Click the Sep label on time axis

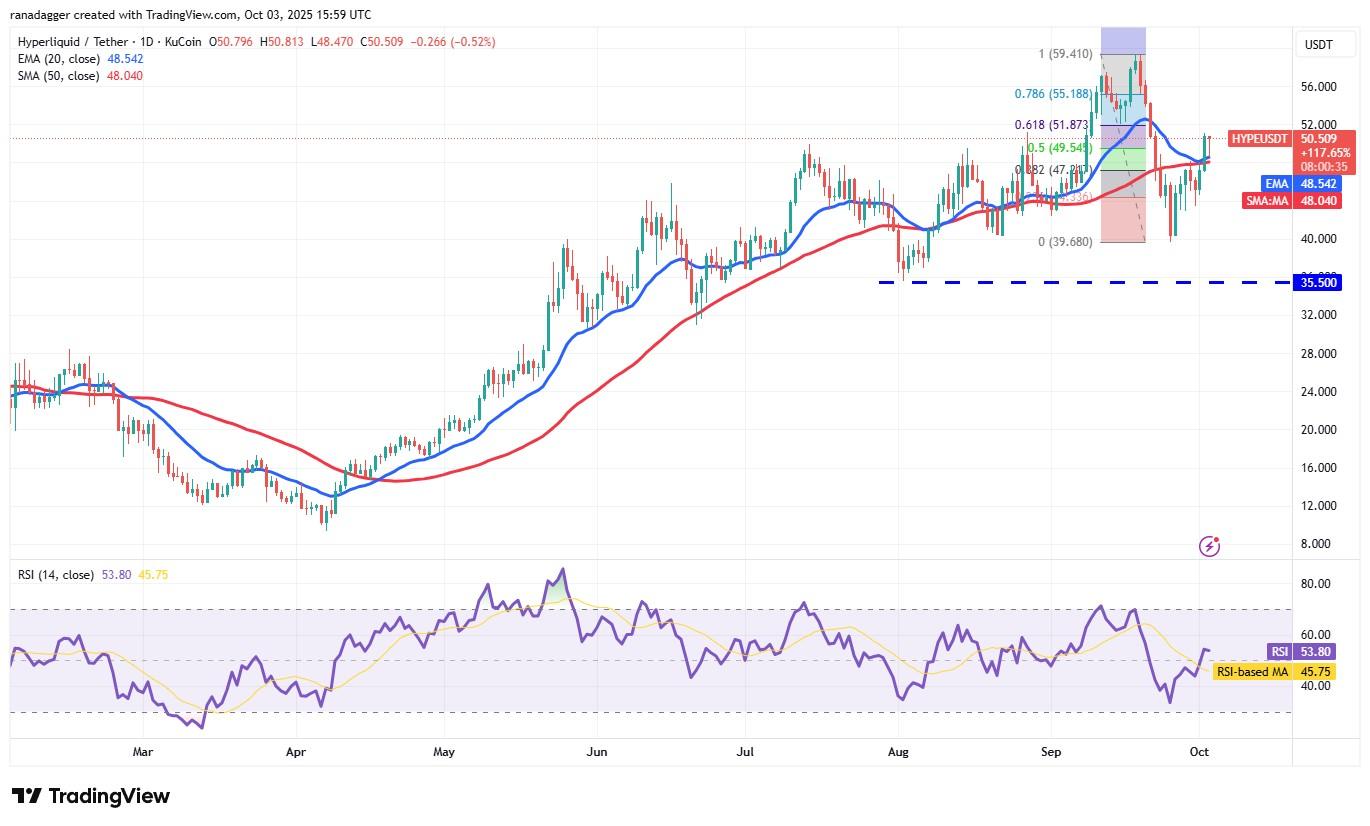coord(1050,751)
